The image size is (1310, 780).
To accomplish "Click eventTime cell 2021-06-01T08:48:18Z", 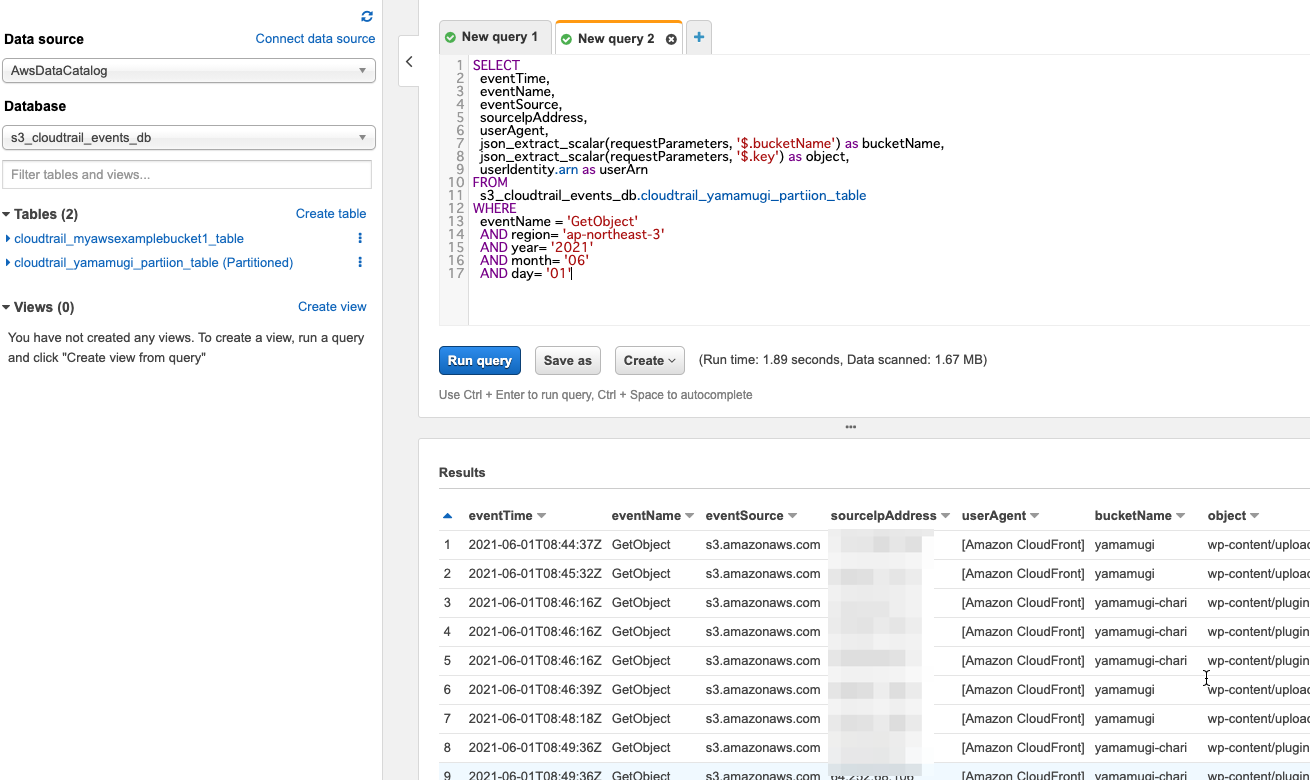I will (535, 719).
